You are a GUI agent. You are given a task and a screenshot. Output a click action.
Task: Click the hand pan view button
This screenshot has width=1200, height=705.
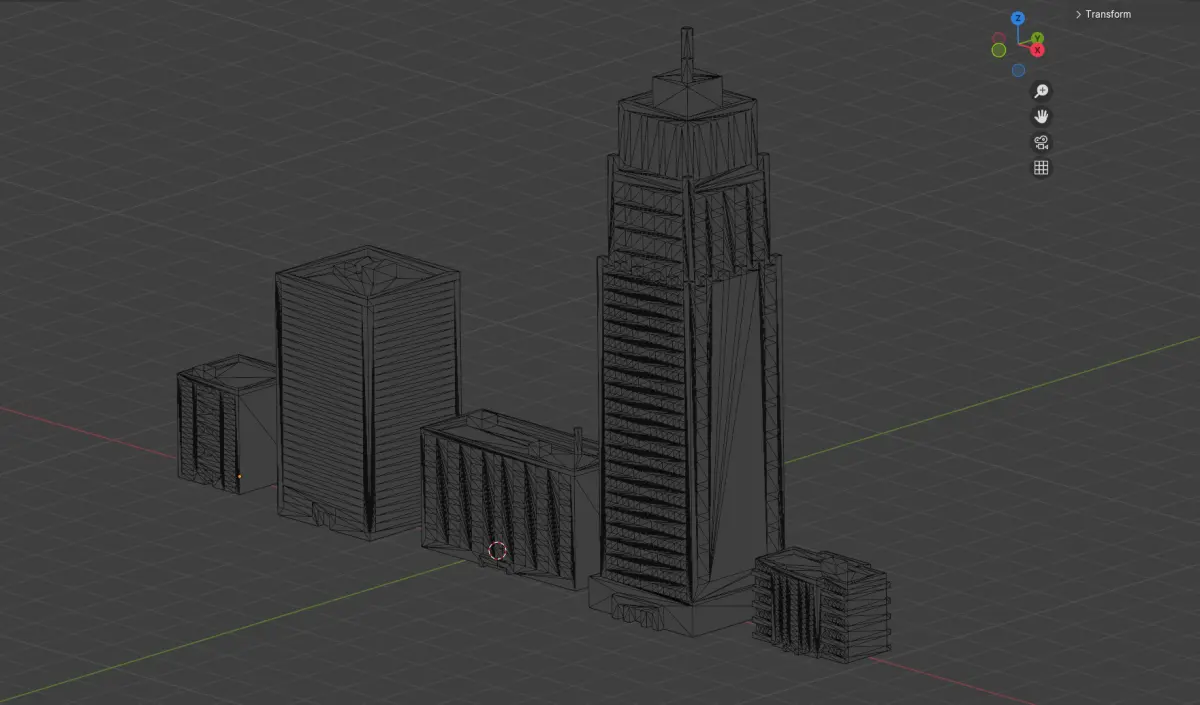tap(1041, 116)
